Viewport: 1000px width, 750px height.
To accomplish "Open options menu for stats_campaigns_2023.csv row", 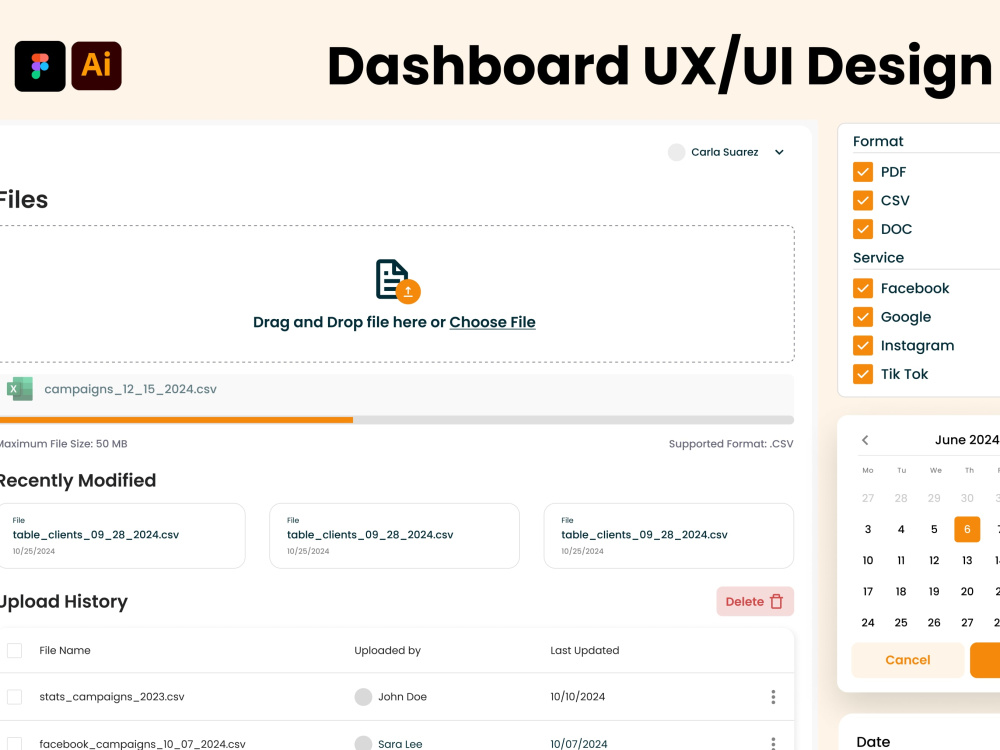I will point(773,696).
